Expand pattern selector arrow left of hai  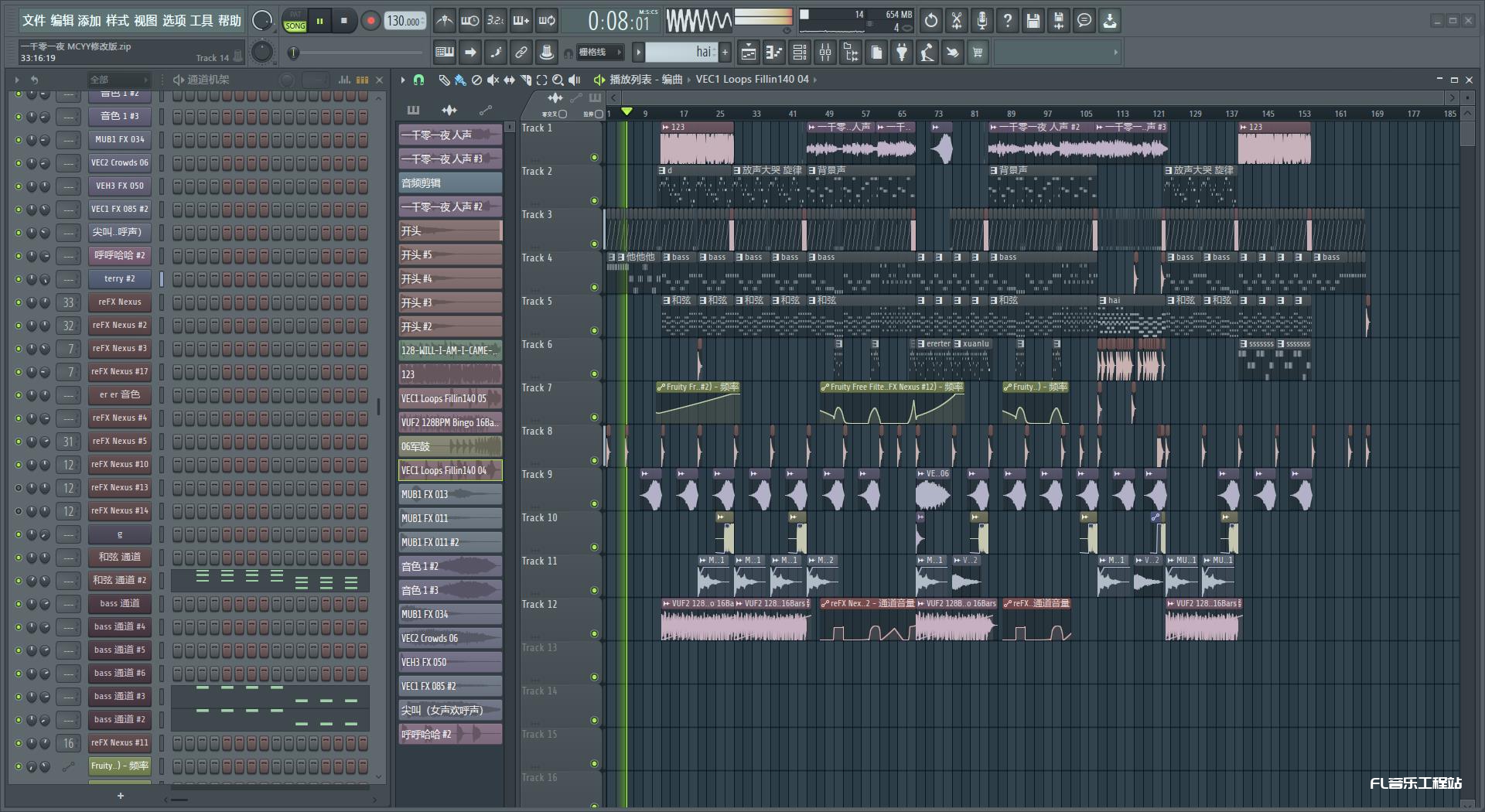point(638,53)
